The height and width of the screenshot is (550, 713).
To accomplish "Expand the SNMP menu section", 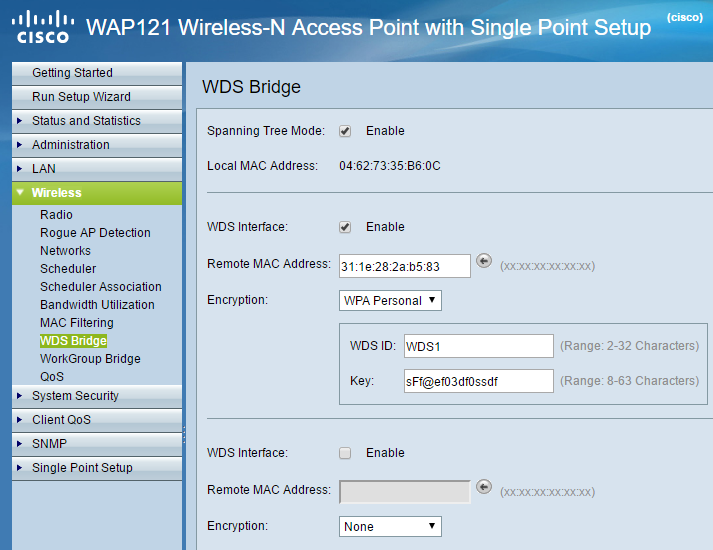I will pos(97,444).
